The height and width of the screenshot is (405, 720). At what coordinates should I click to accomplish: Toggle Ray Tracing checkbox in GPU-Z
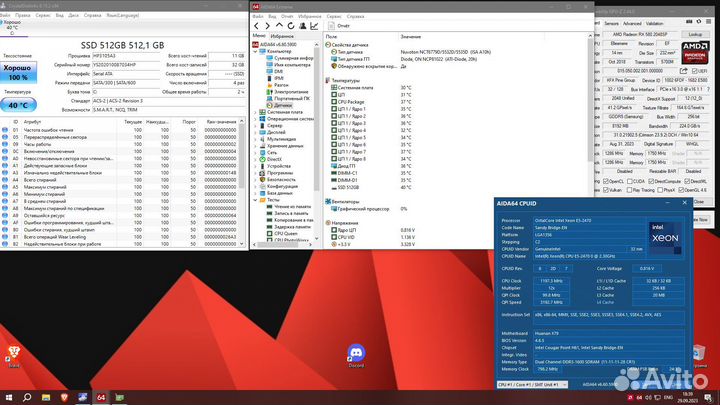(630, 190)
